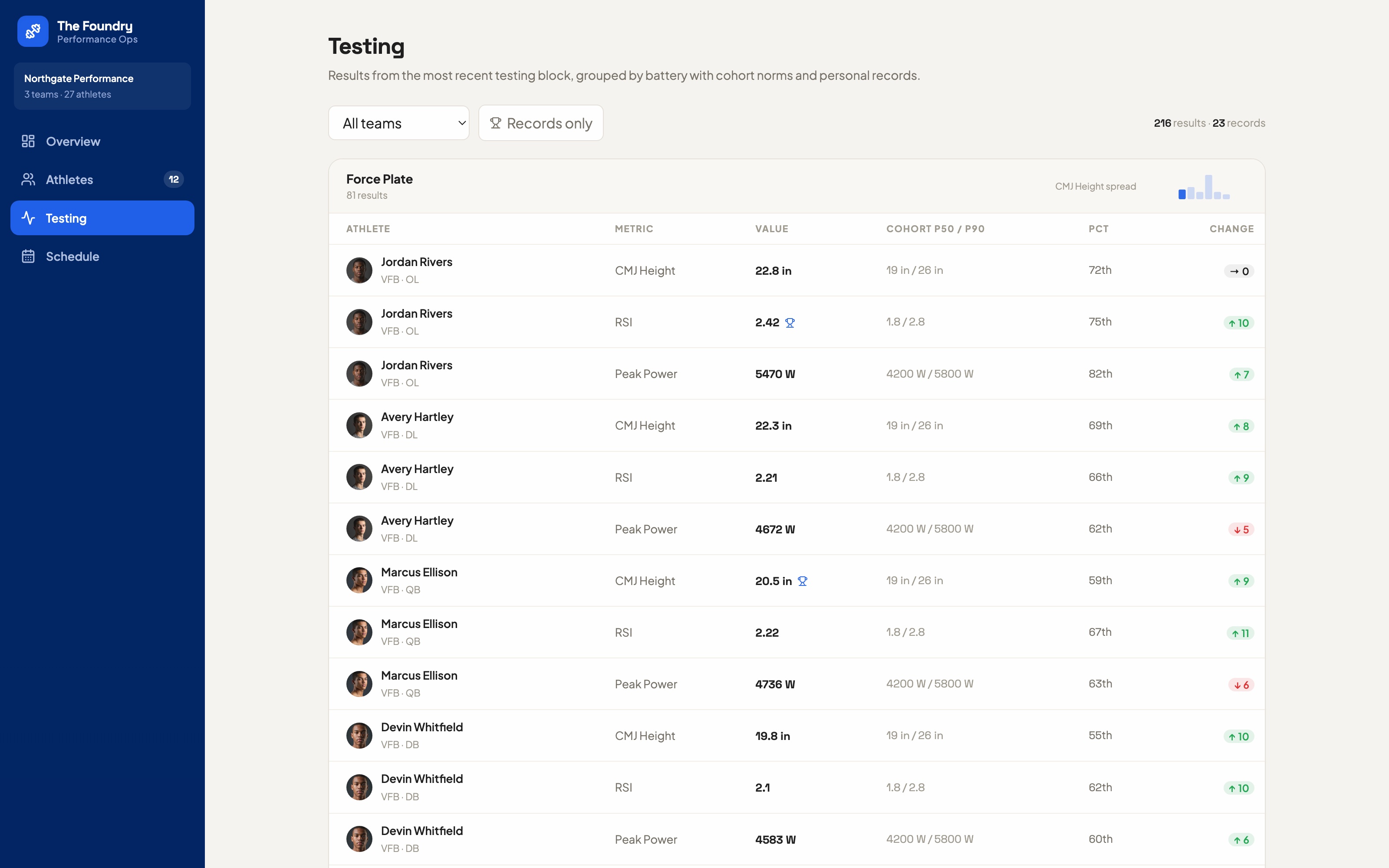The width and height of the screenshot is (1389, 868).
Task: Click Marcus Ellison avatar in Peak Power row
Action: coord(359,684)
